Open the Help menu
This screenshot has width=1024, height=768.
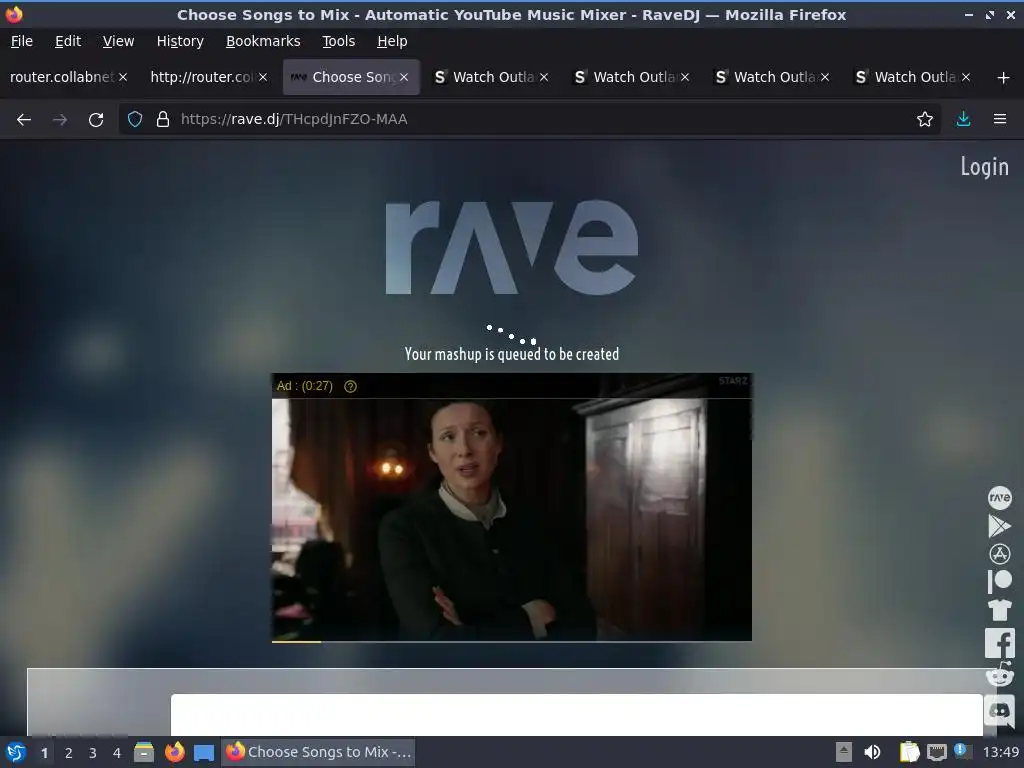point(392,41)
